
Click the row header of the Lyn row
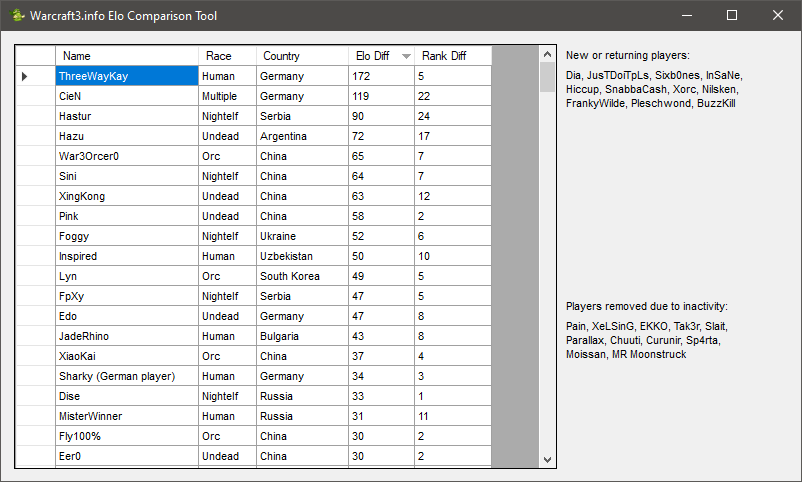click(x=35, y=276)
